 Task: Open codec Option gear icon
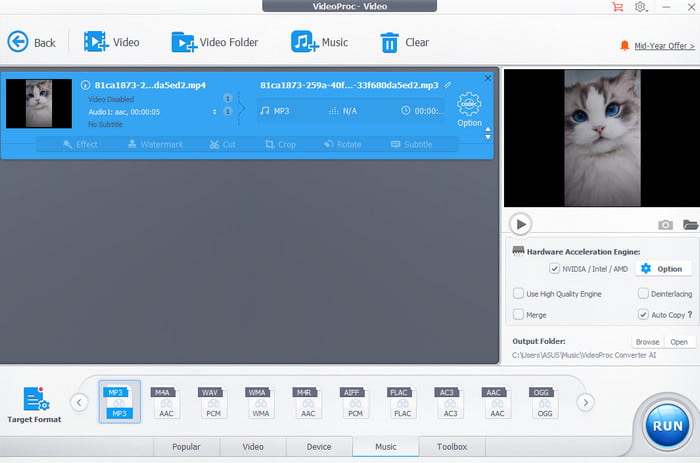pos(469,104)
